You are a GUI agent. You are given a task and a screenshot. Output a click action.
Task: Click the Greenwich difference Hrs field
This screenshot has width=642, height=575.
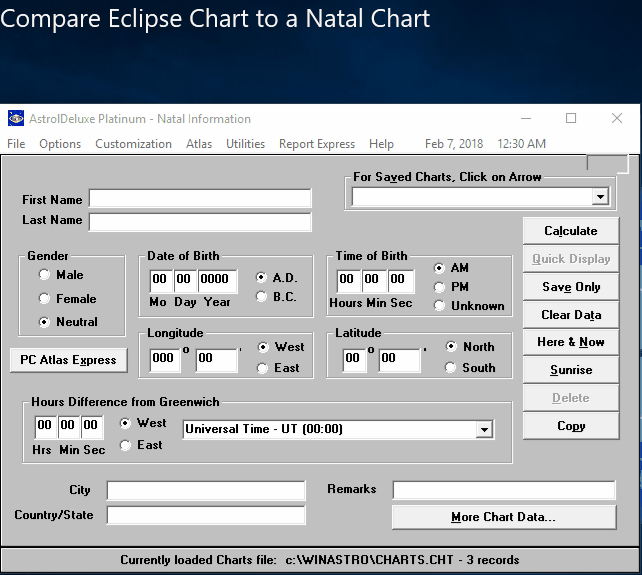pos(45,427)
